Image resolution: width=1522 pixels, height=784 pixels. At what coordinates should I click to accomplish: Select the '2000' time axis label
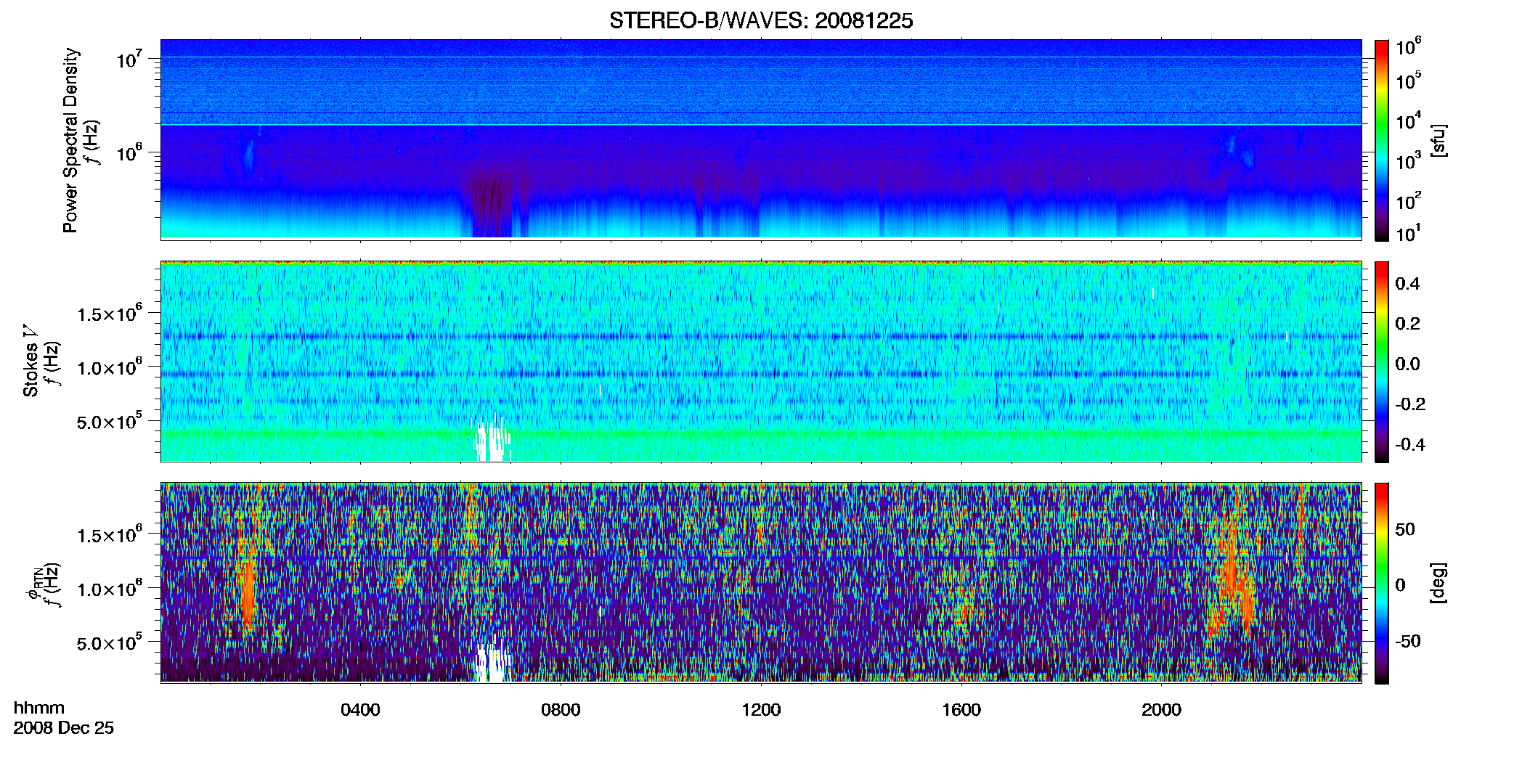(1161, 709)
